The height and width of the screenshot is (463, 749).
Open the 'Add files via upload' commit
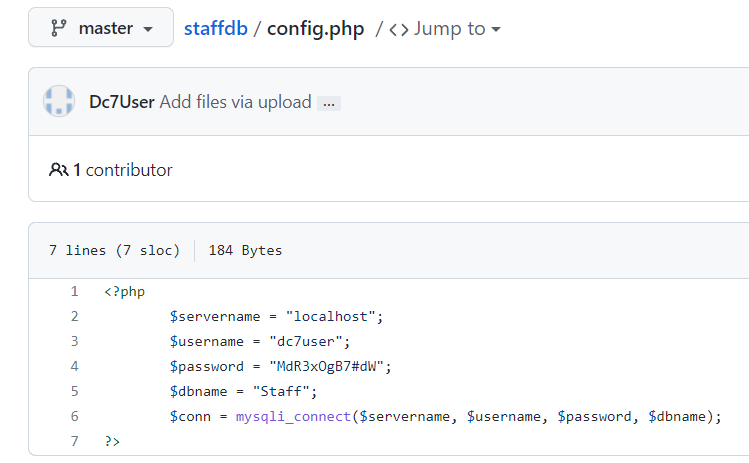(x=235, y=102)
